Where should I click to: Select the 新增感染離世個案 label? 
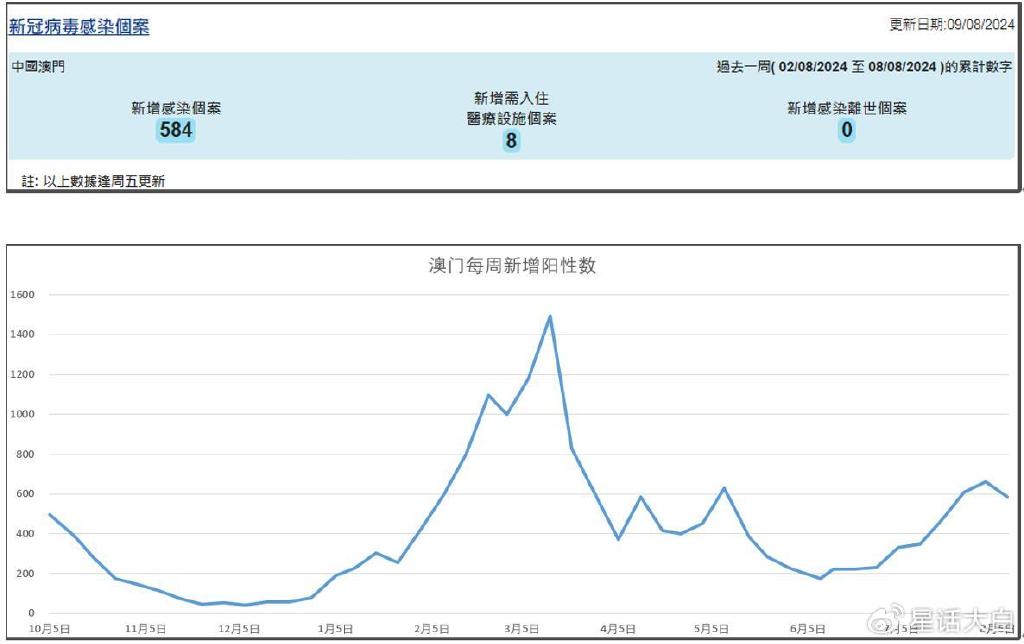846,108
